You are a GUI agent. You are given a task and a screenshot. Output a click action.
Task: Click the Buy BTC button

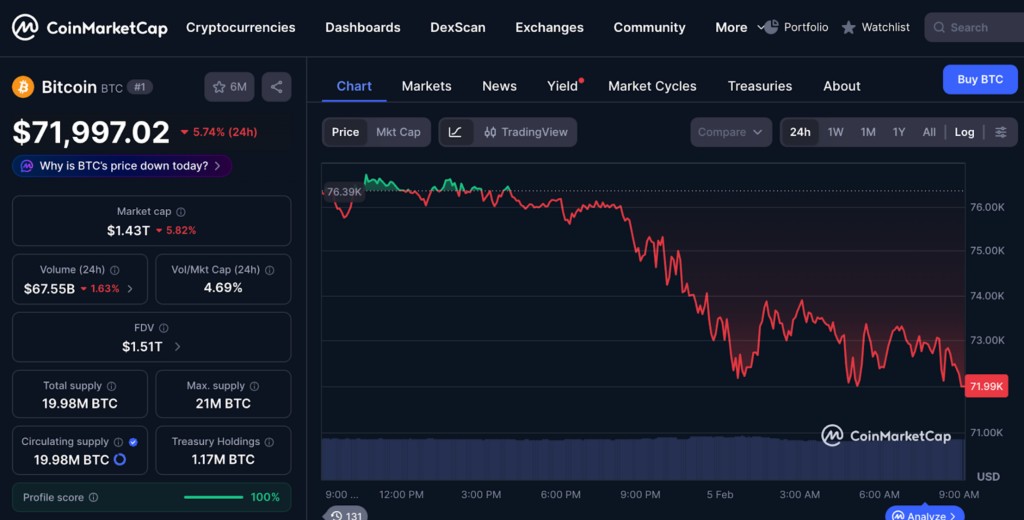tap(980, 80)
